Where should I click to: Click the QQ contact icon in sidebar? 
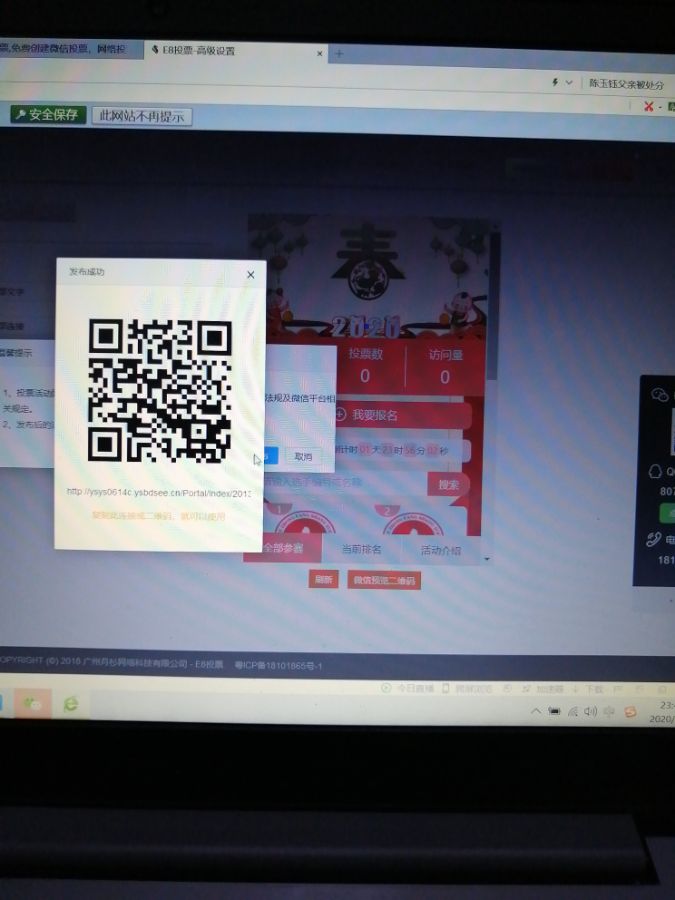click(658, 472)
